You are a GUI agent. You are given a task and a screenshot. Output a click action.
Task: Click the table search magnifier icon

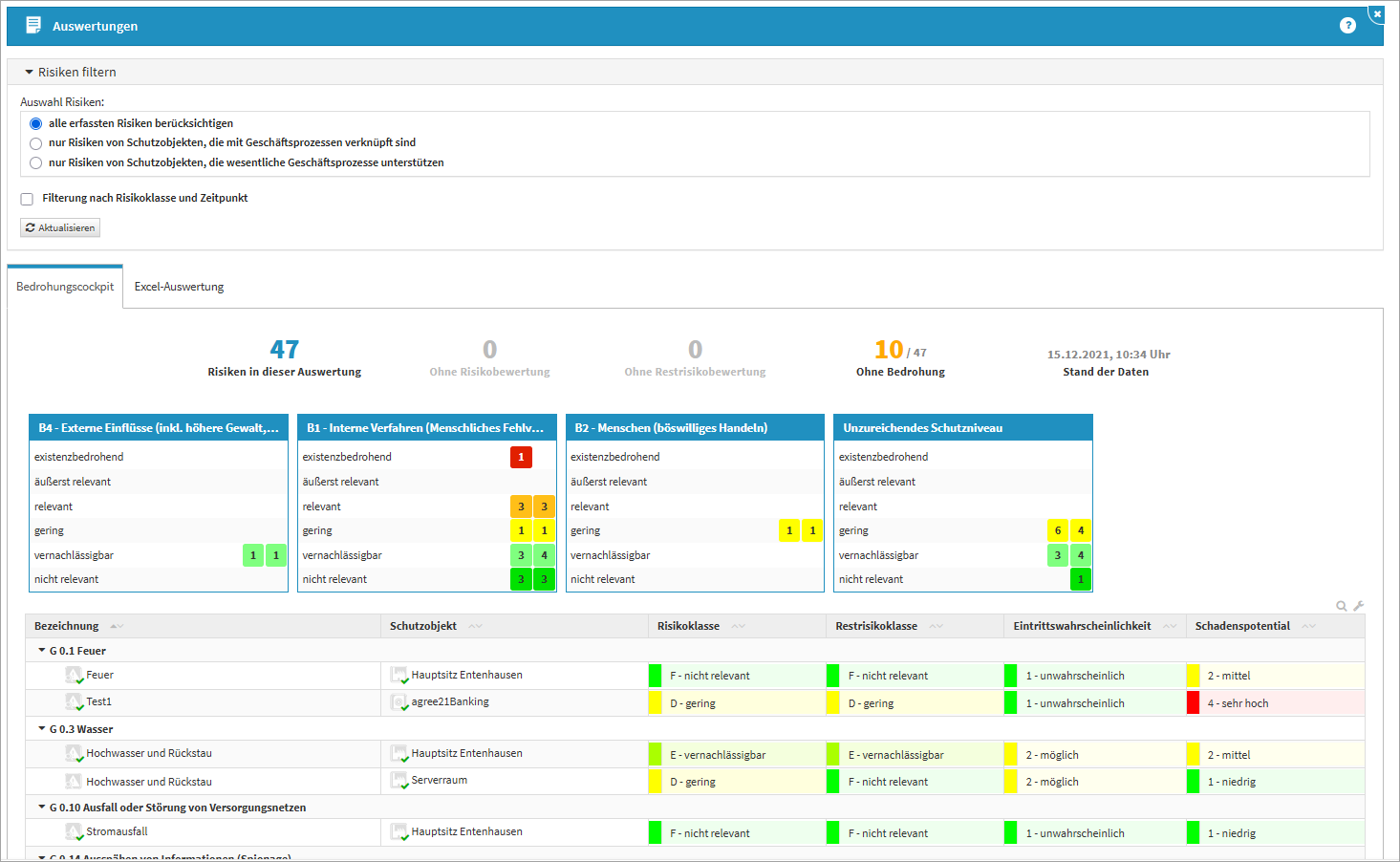[1342, 606]
